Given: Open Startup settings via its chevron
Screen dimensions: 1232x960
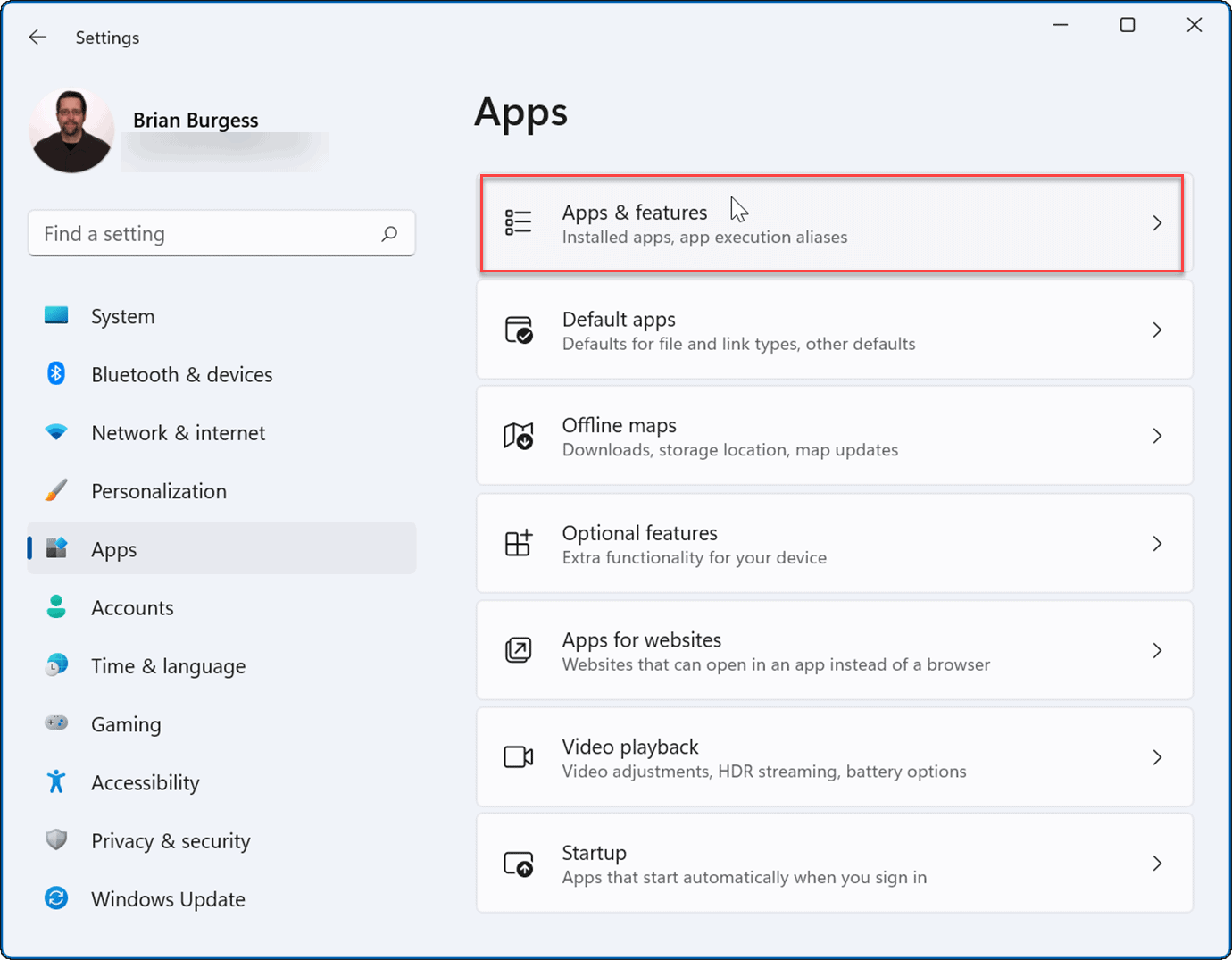Looking at the screenshot, I should point(1157,863).
